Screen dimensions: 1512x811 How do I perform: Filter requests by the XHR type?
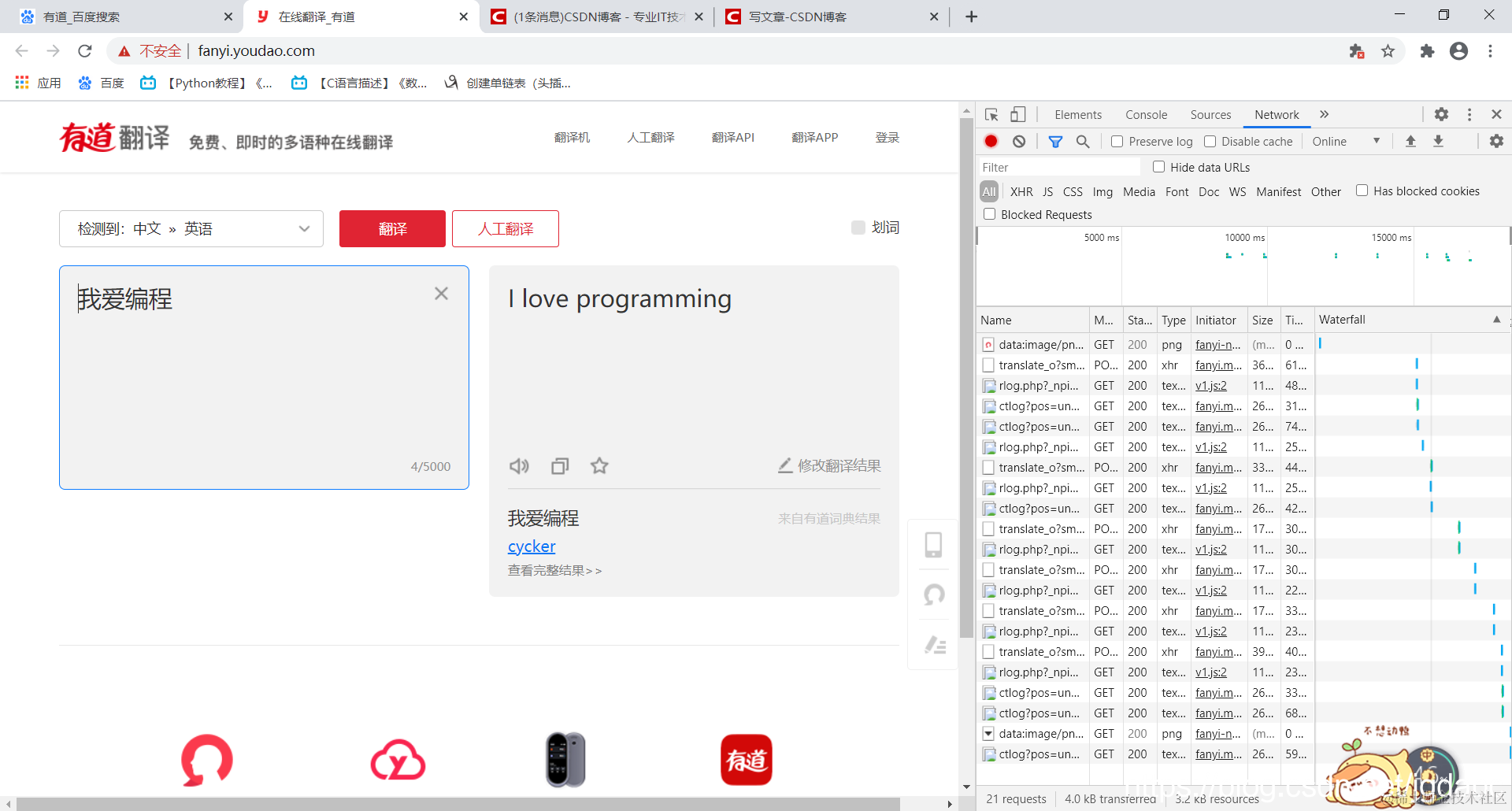(1021, 191)
